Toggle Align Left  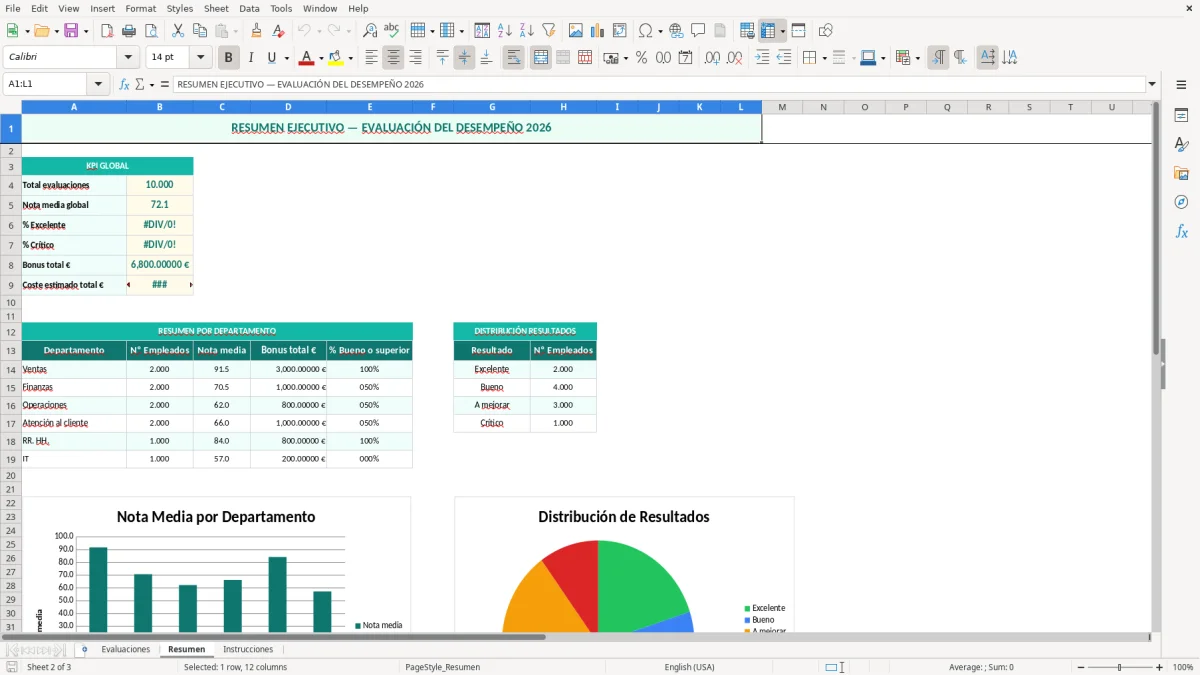click(371, 58)
